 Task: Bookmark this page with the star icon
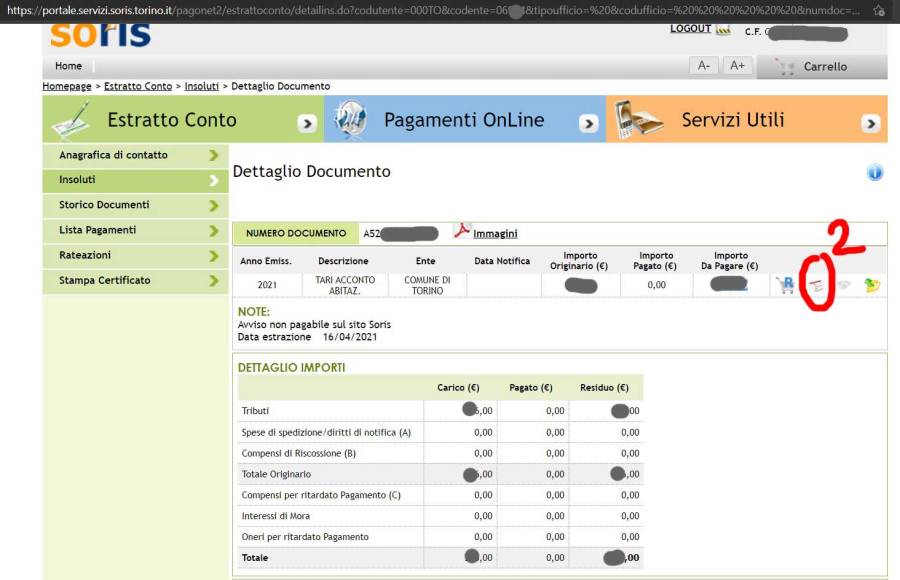coord(878,10)
